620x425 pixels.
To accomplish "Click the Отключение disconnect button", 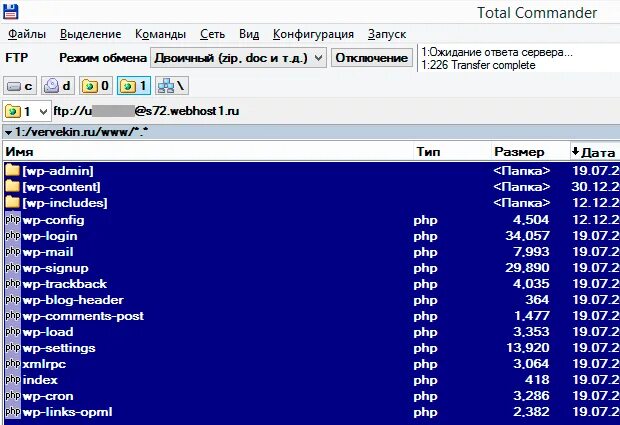I will pyautogui.click(x=372, y=58).
